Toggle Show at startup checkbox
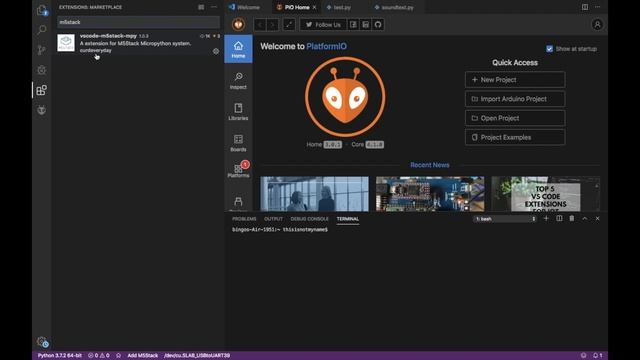 pos(549,49)
